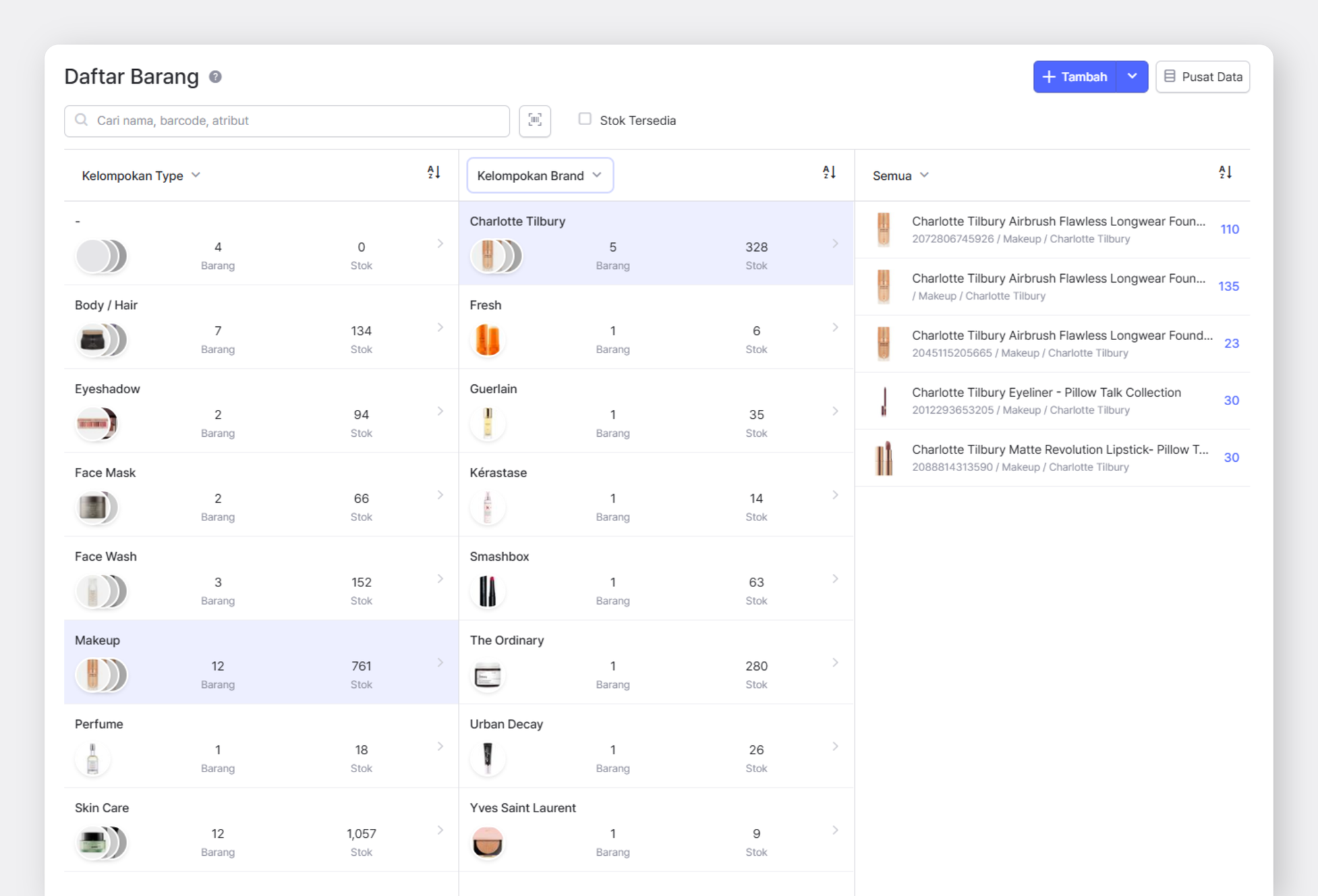Open foundation item with stock 110
Viewport: 1318px width, 896px height.
1052,229
